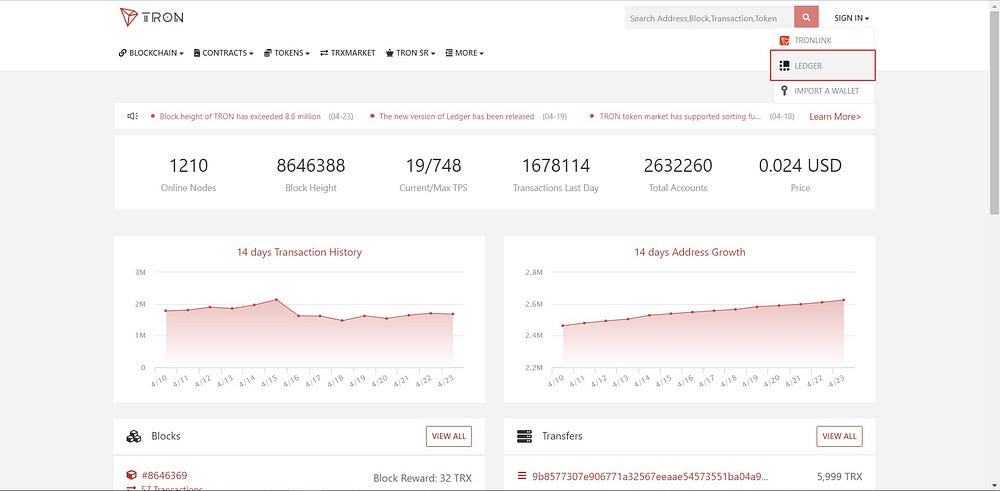Open the More dropdown menu

[x=464, y=53]
